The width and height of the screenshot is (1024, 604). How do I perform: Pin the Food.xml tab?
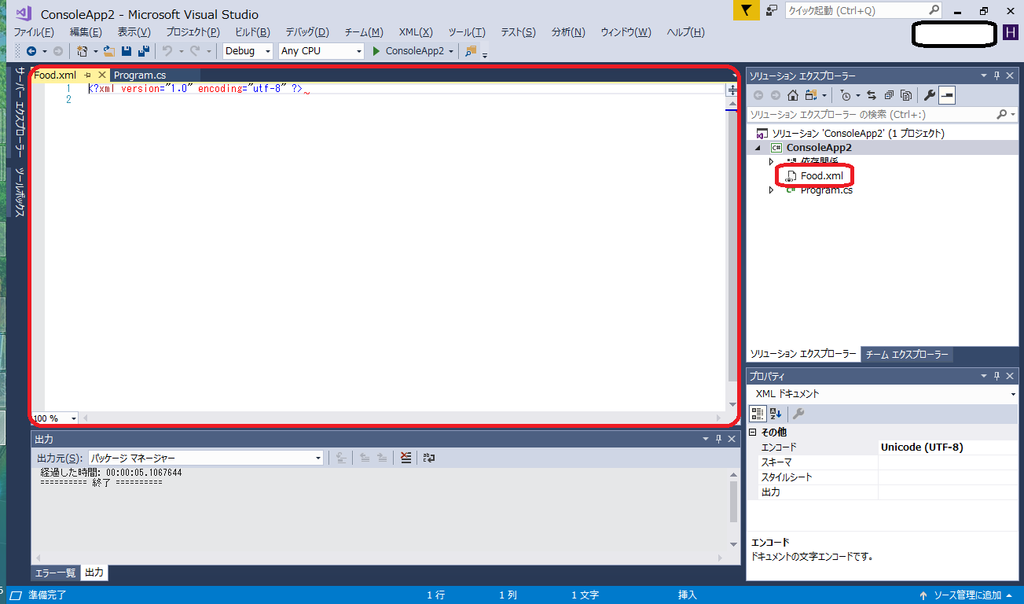(x=88, y=75)
